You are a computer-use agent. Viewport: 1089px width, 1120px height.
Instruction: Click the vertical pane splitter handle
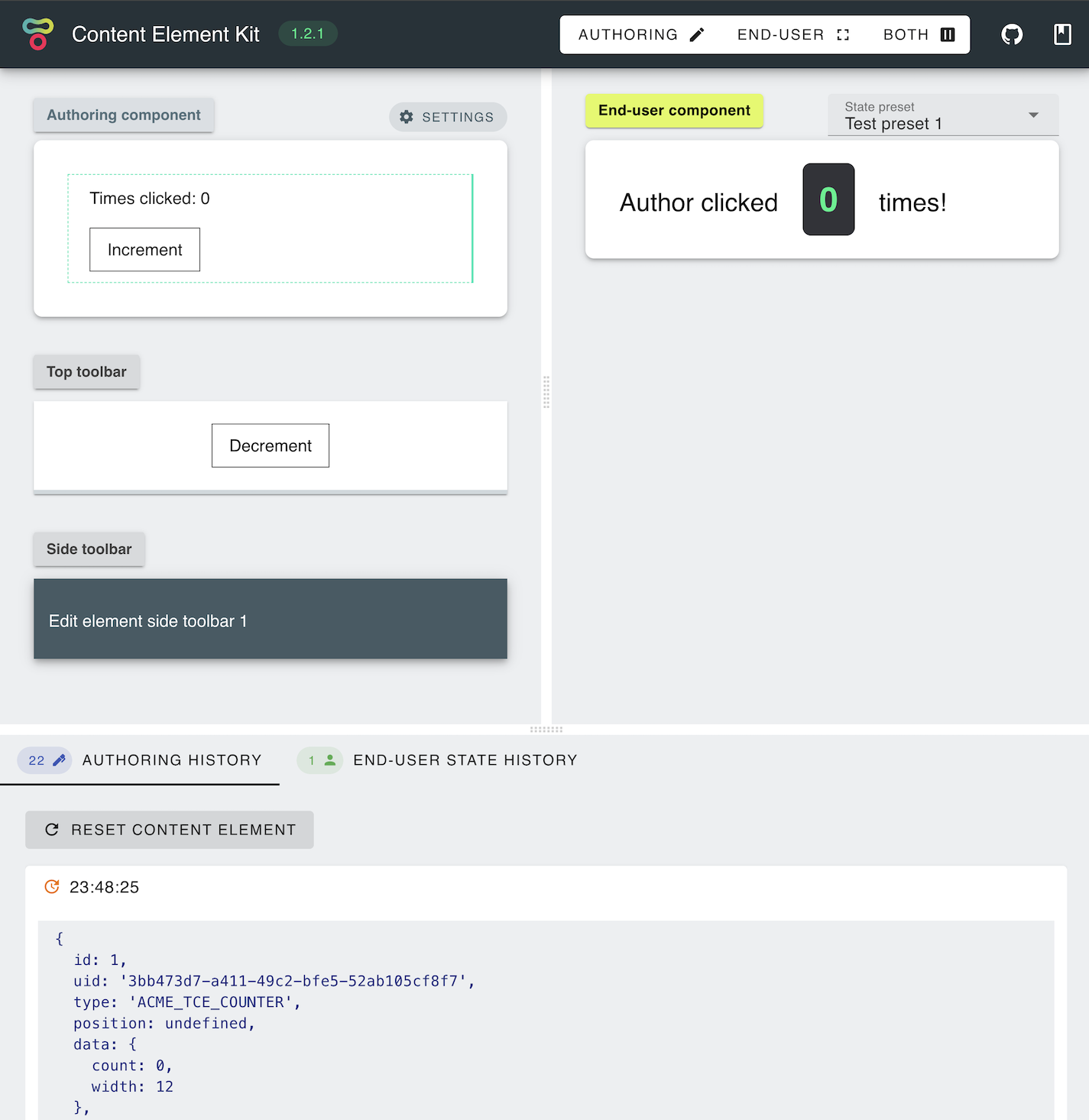click(546, 392)
